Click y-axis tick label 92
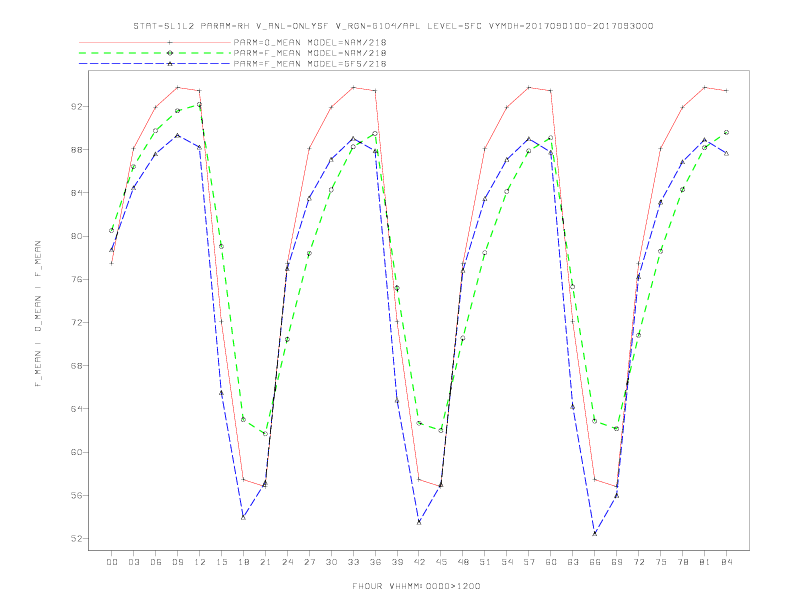This screenshot has height=612, width=792. point(77,107)
